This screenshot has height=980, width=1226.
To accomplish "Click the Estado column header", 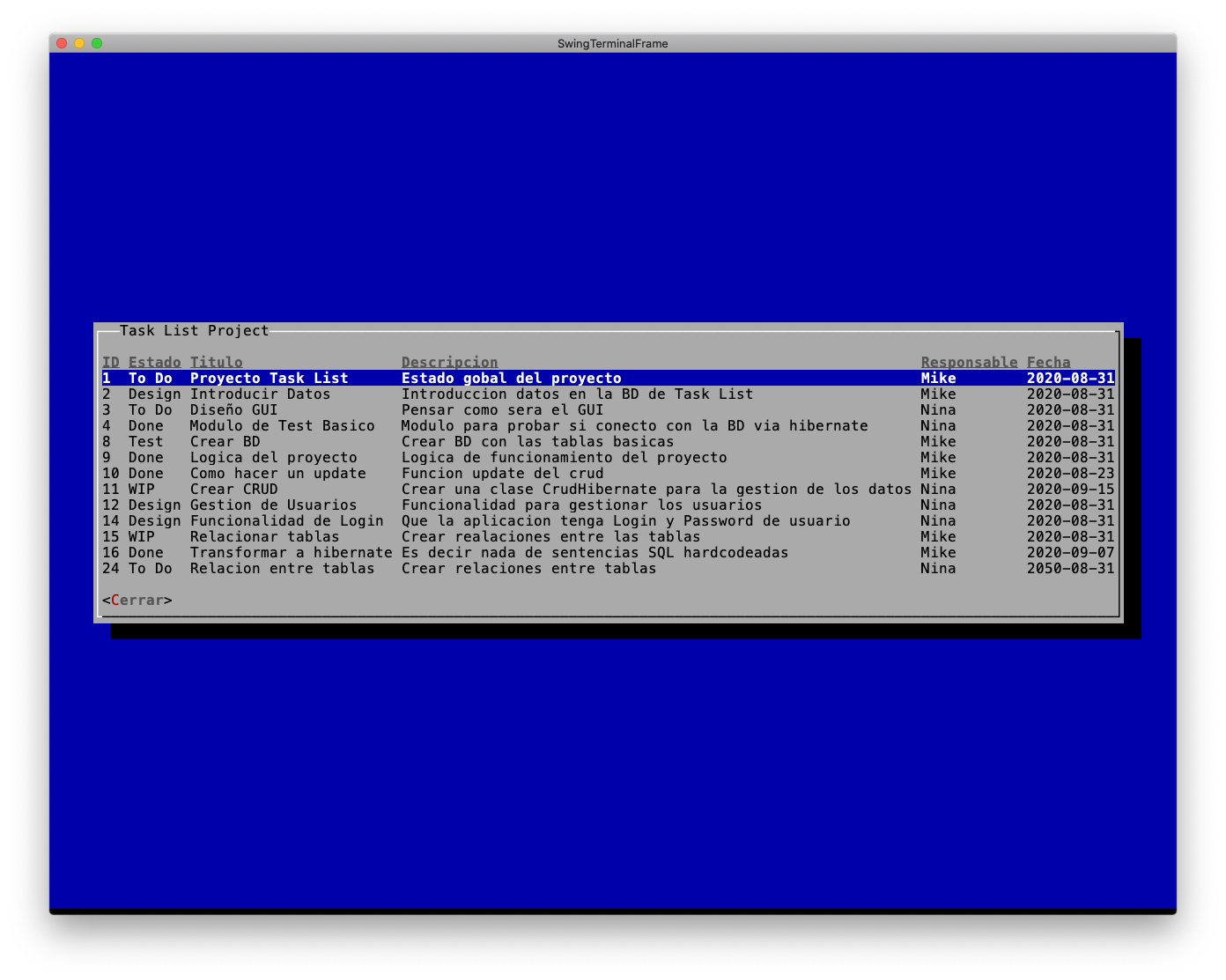I will [155, 363].
